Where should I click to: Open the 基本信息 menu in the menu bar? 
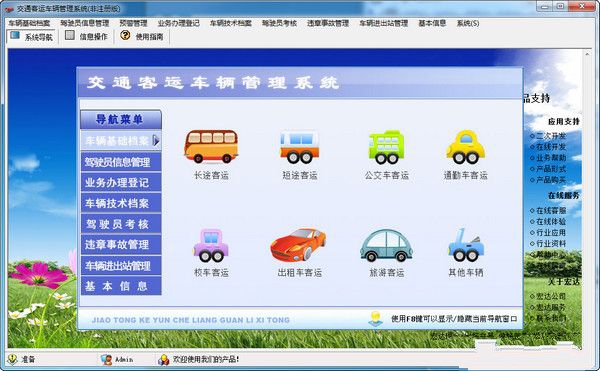tap(432, 23)
